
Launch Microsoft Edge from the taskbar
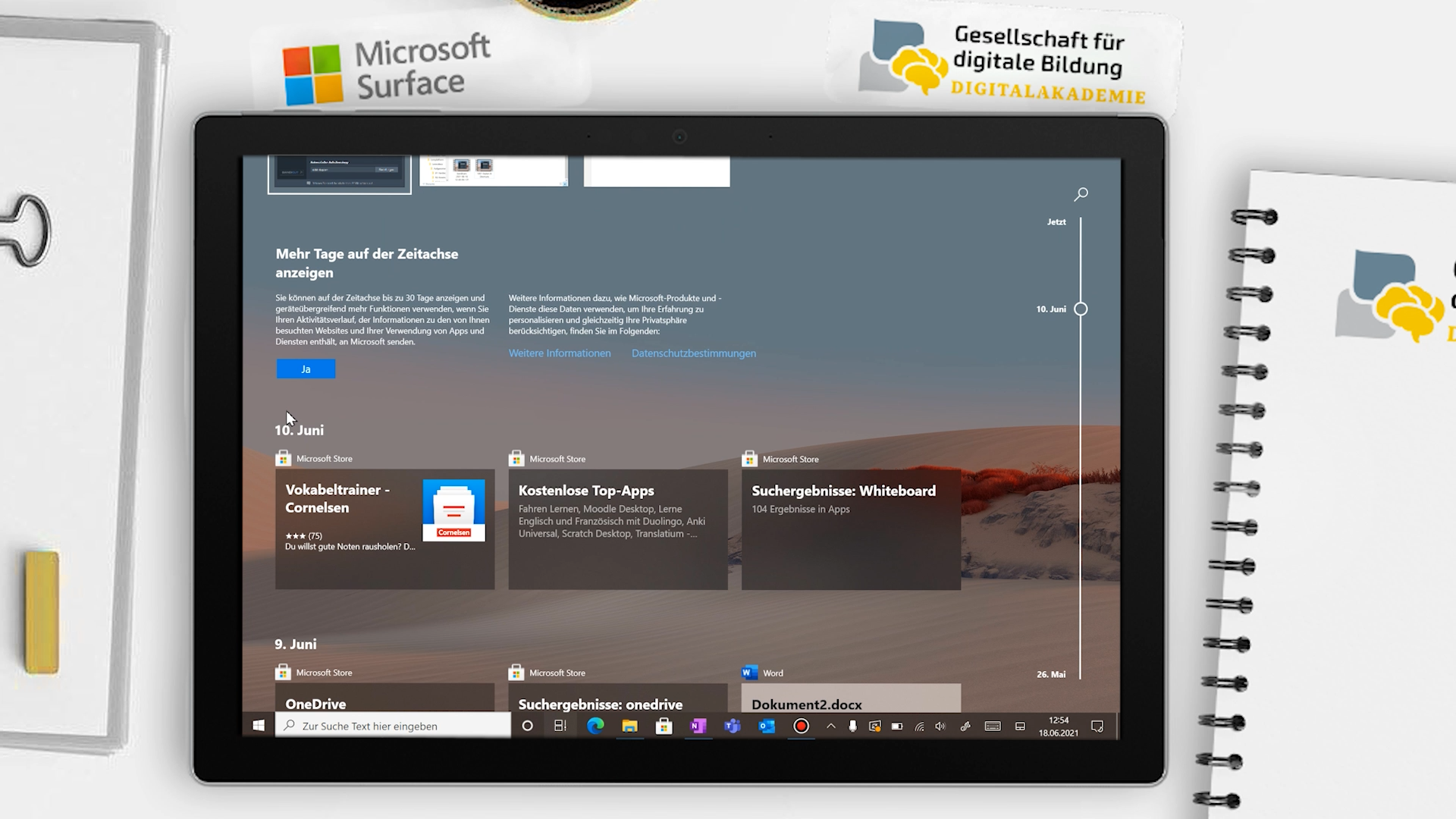(595, 726)
